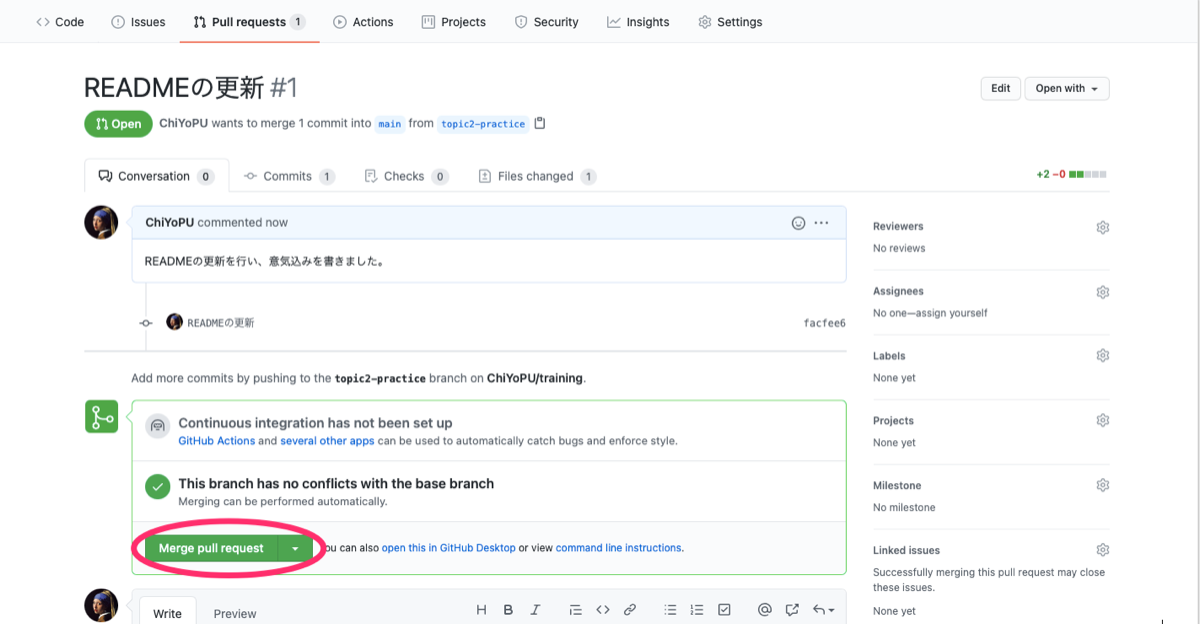Open the READMEの更新 commit link

[221, 323]
